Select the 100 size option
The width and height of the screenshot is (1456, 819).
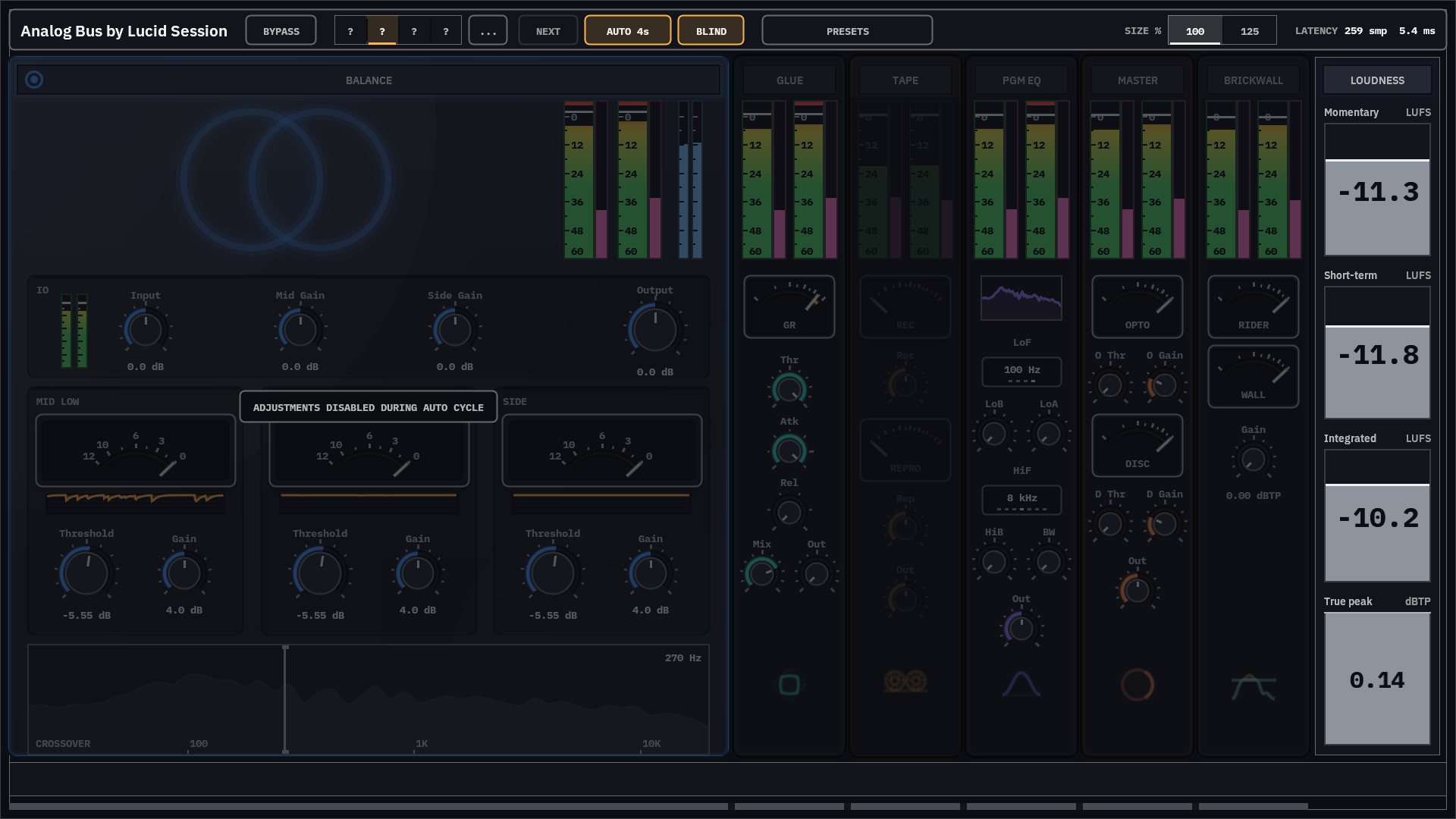(1195, 30)
